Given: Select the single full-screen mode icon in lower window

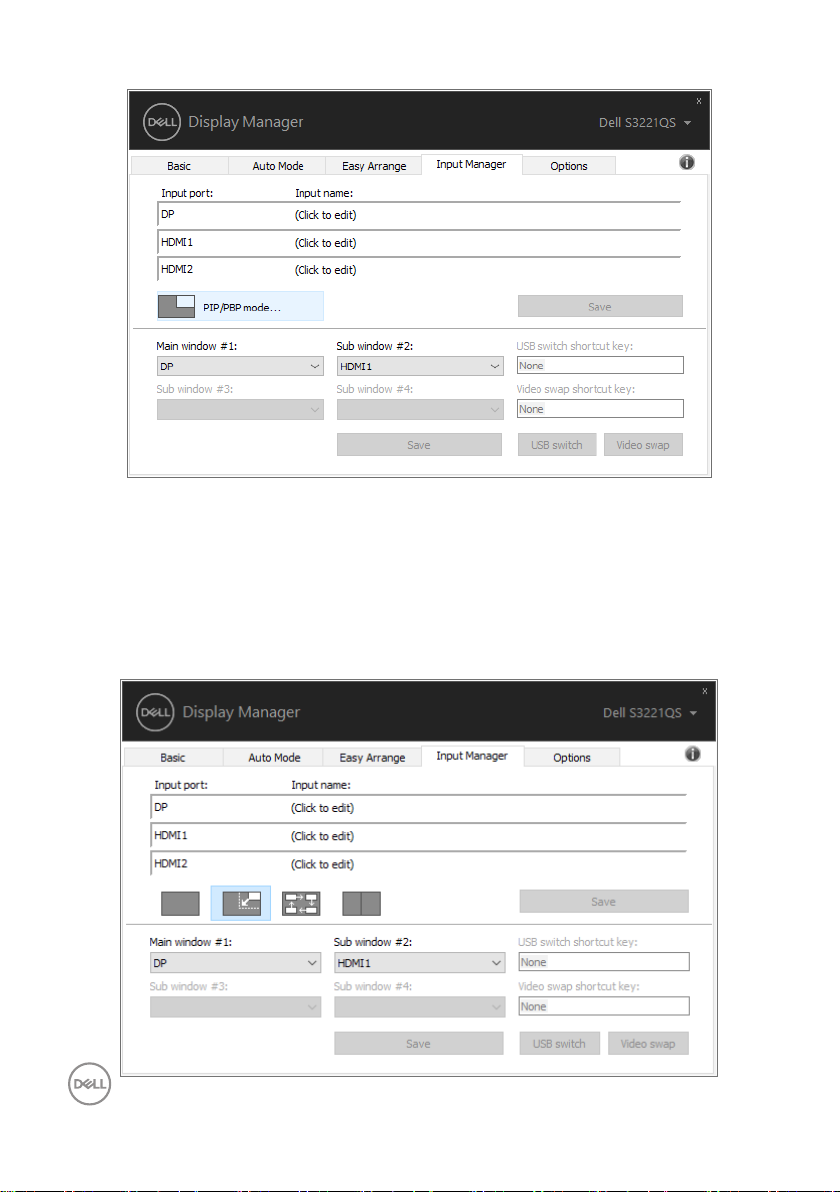Looking at the screenshot, I should 180,903.
